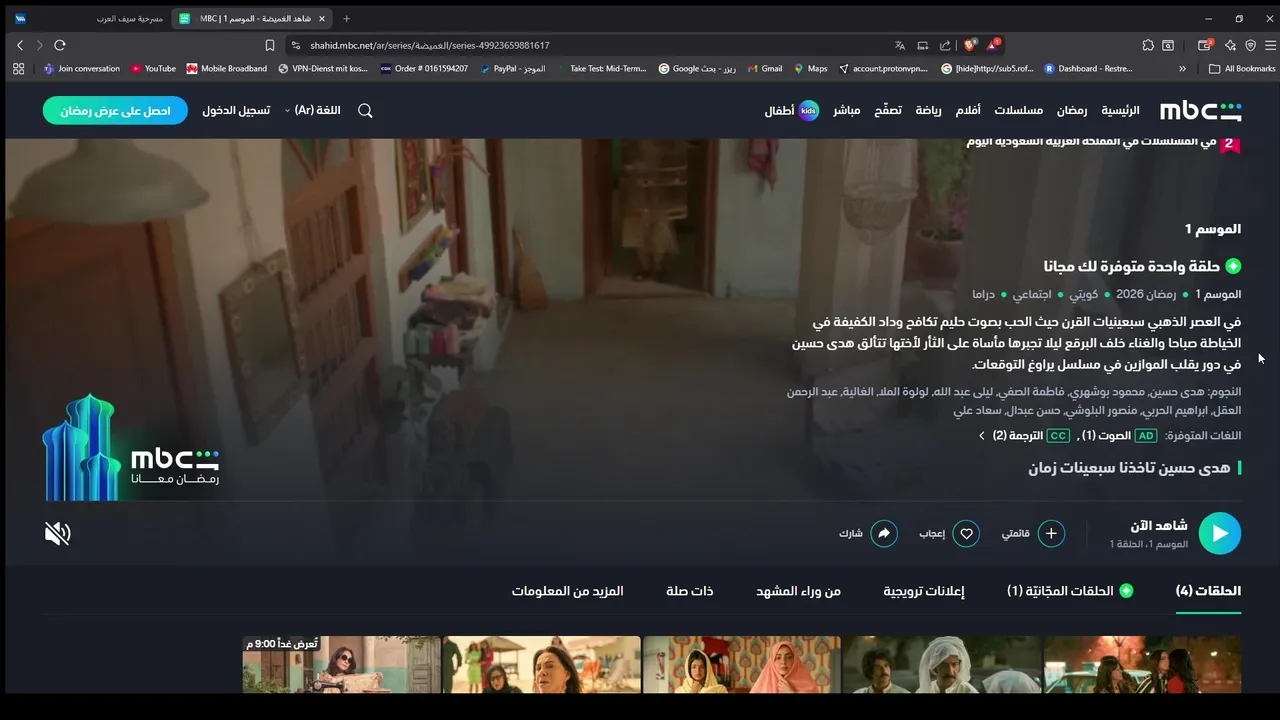The height and width of the screenshot is (720, 1280).
Task: Select the ذات صلة related tab
Action: click(x=690, y=591)
